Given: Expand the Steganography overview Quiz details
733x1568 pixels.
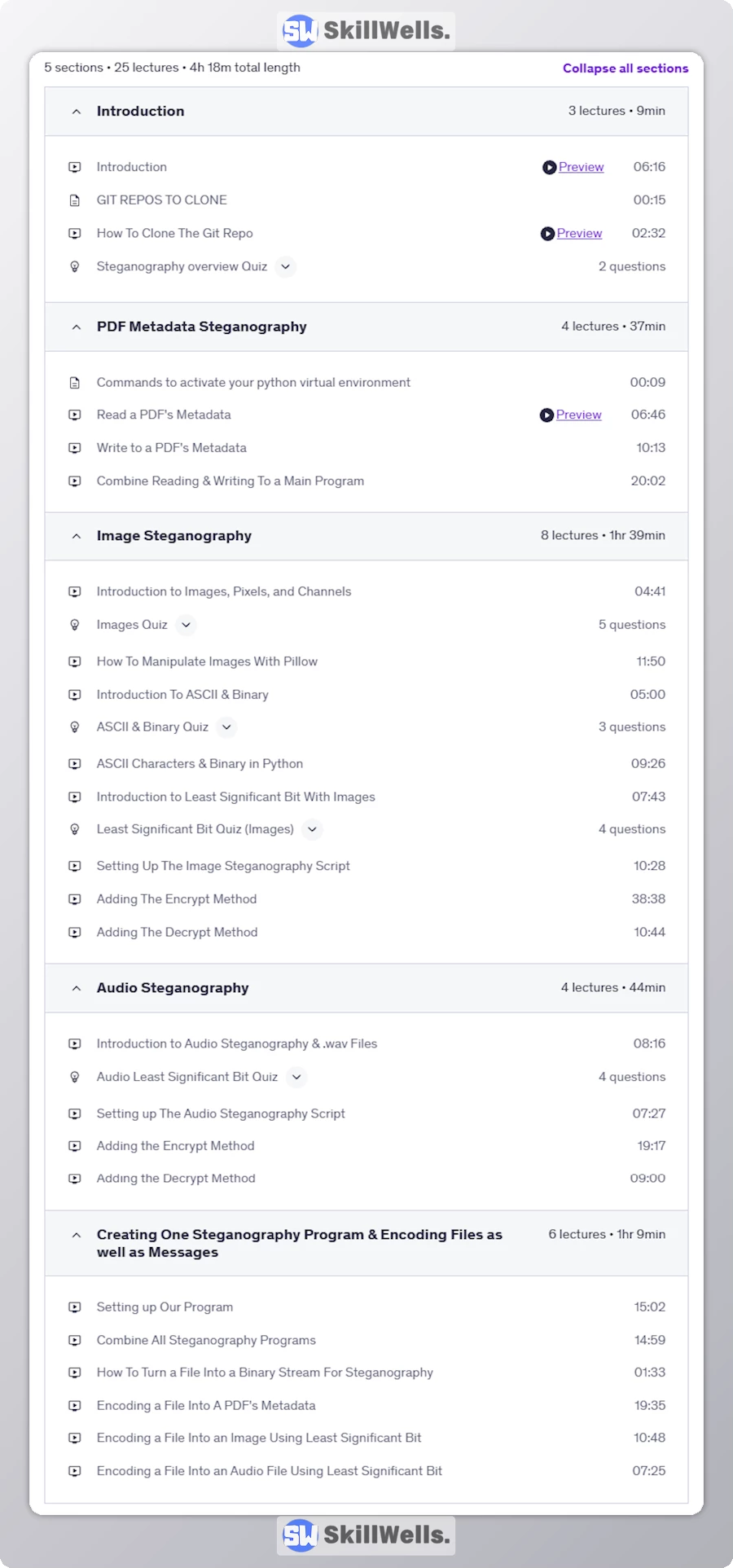Looking at the screenshot, I should point(285,266).
